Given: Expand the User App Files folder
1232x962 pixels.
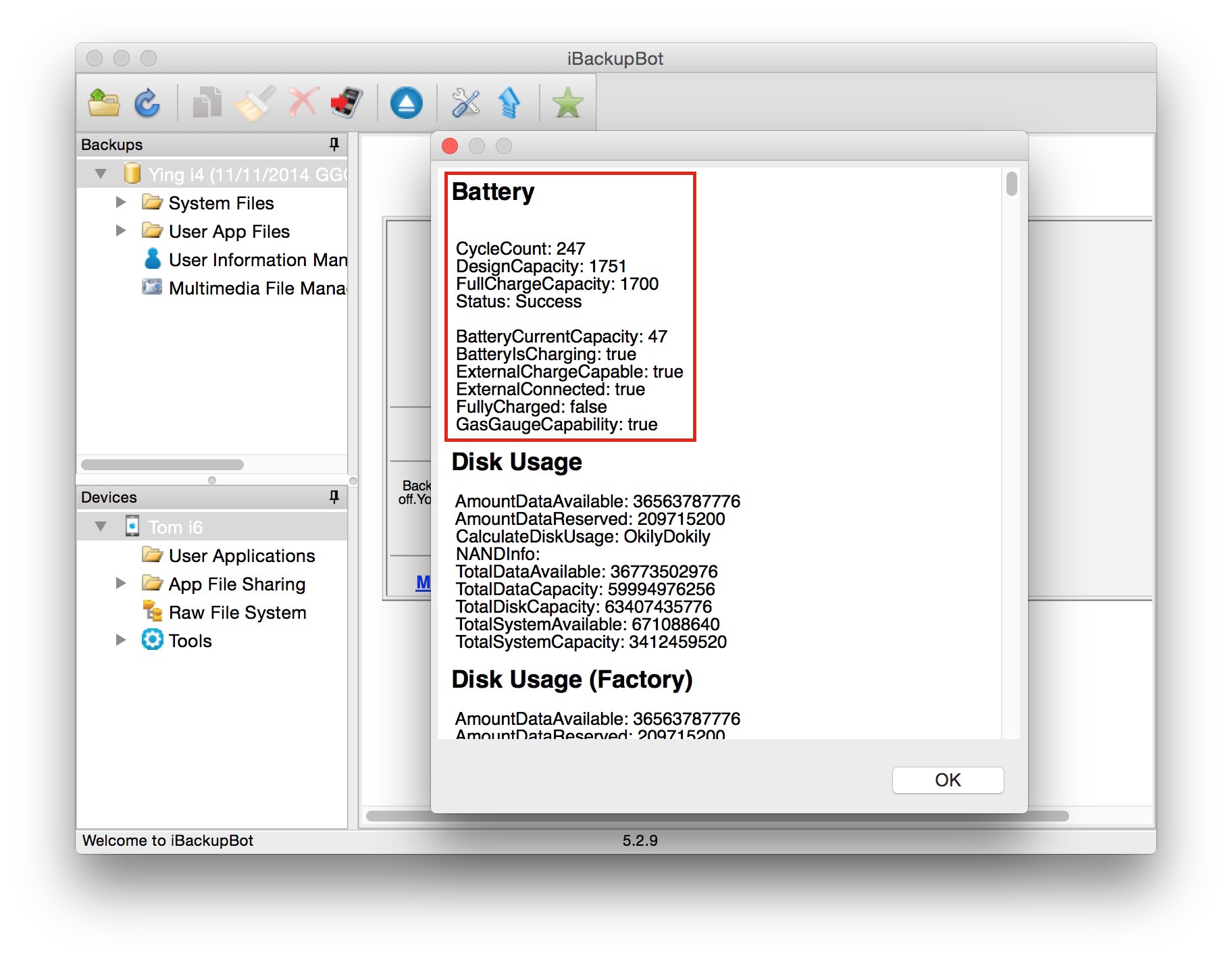Looking at the screenshot, I should (x=121, y=230).
